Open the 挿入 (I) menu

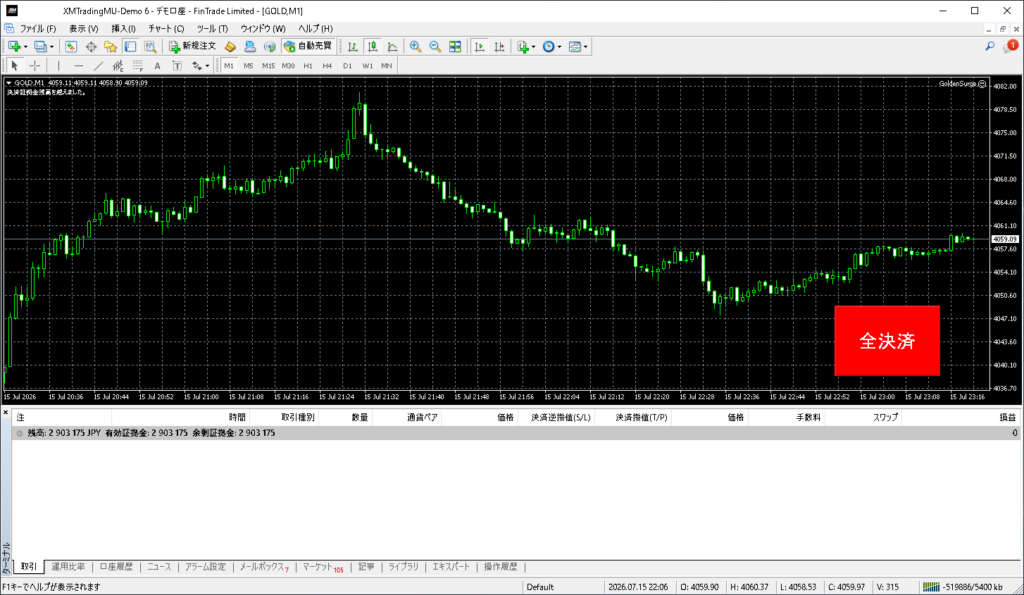(123, 29)
